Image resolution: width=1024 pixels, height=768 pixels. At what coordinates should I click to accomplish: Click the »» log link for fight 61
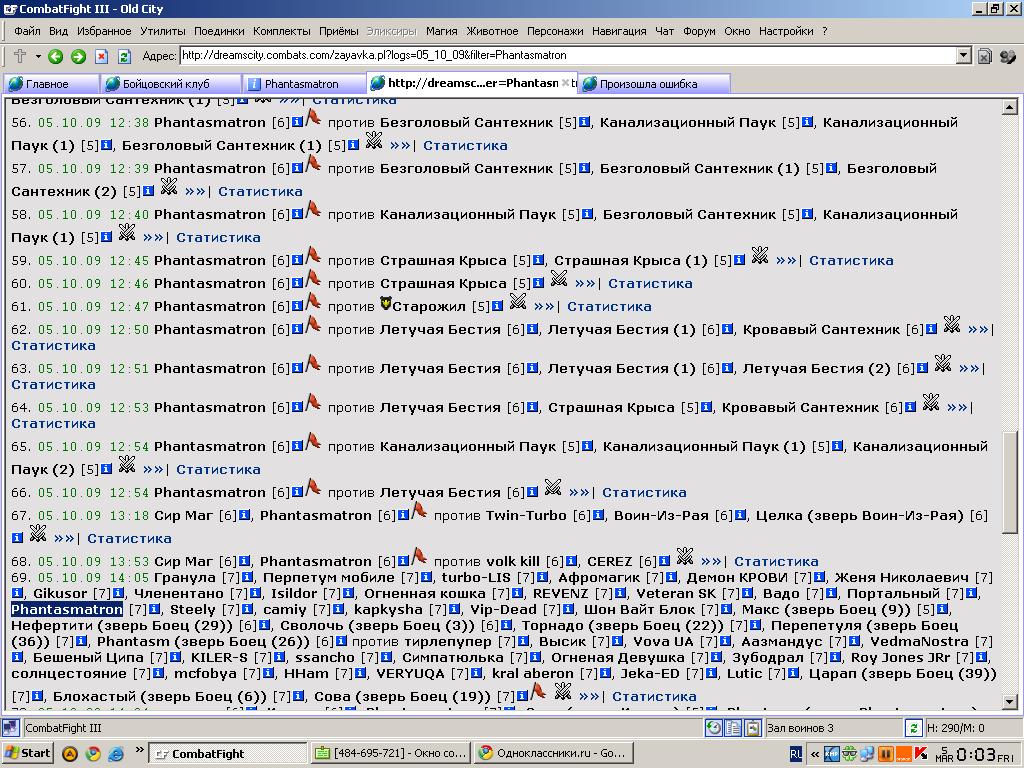point(543,306)
